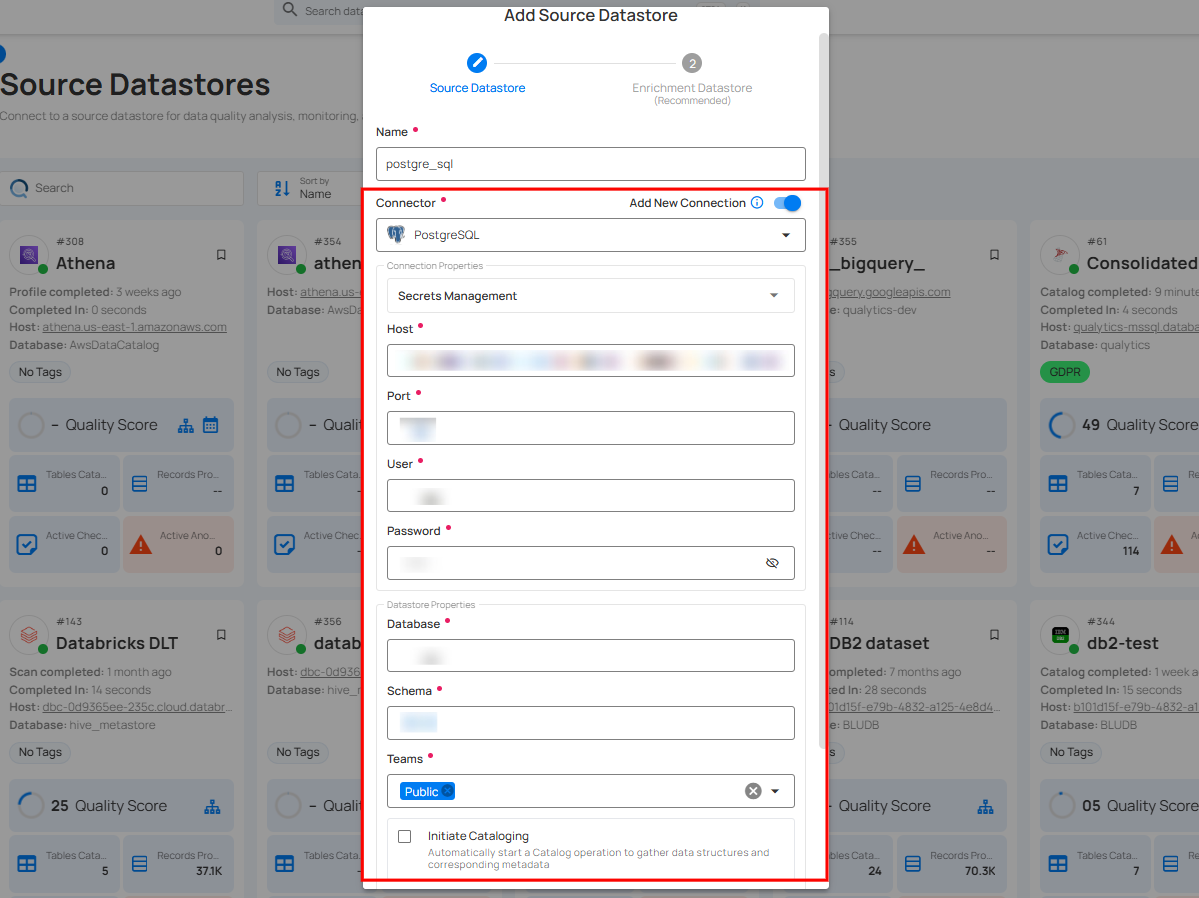Viewport: 1199px width, 898px height.
Task: Click the search magnifier icon
Action: (20, 187)
